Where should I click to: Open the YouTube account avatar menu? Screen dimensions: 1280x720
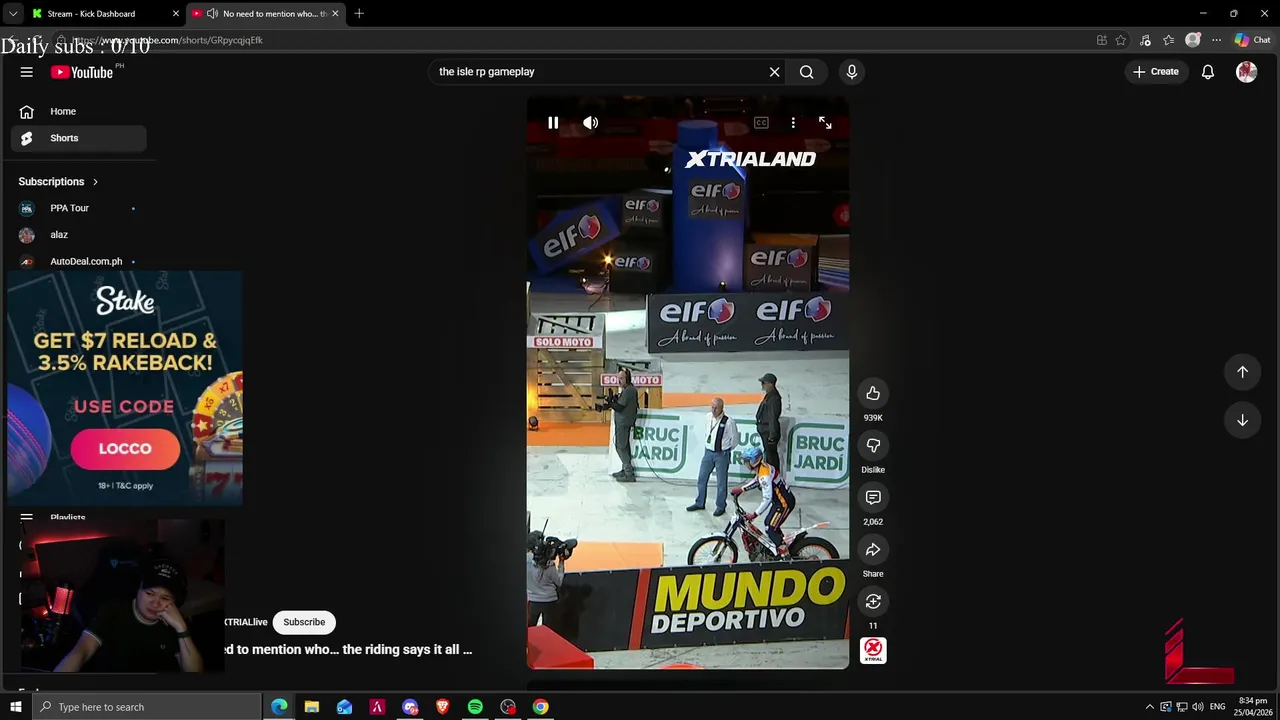point(1246,72)
